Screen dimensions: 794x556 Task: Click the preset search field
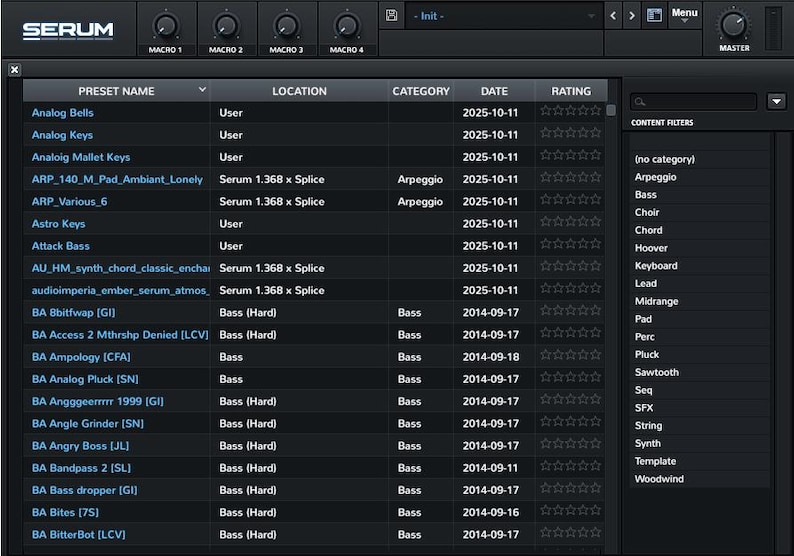coord(694,102)
